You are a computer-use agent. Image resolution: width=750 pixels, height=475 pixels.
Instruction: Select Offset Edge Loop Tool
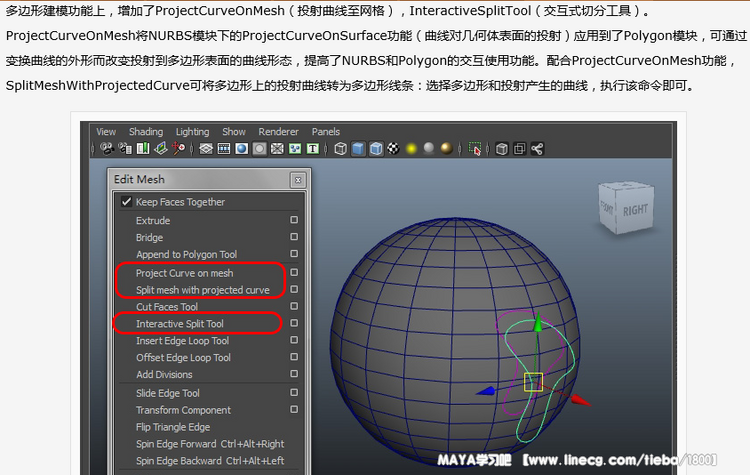tap(183, 358)
